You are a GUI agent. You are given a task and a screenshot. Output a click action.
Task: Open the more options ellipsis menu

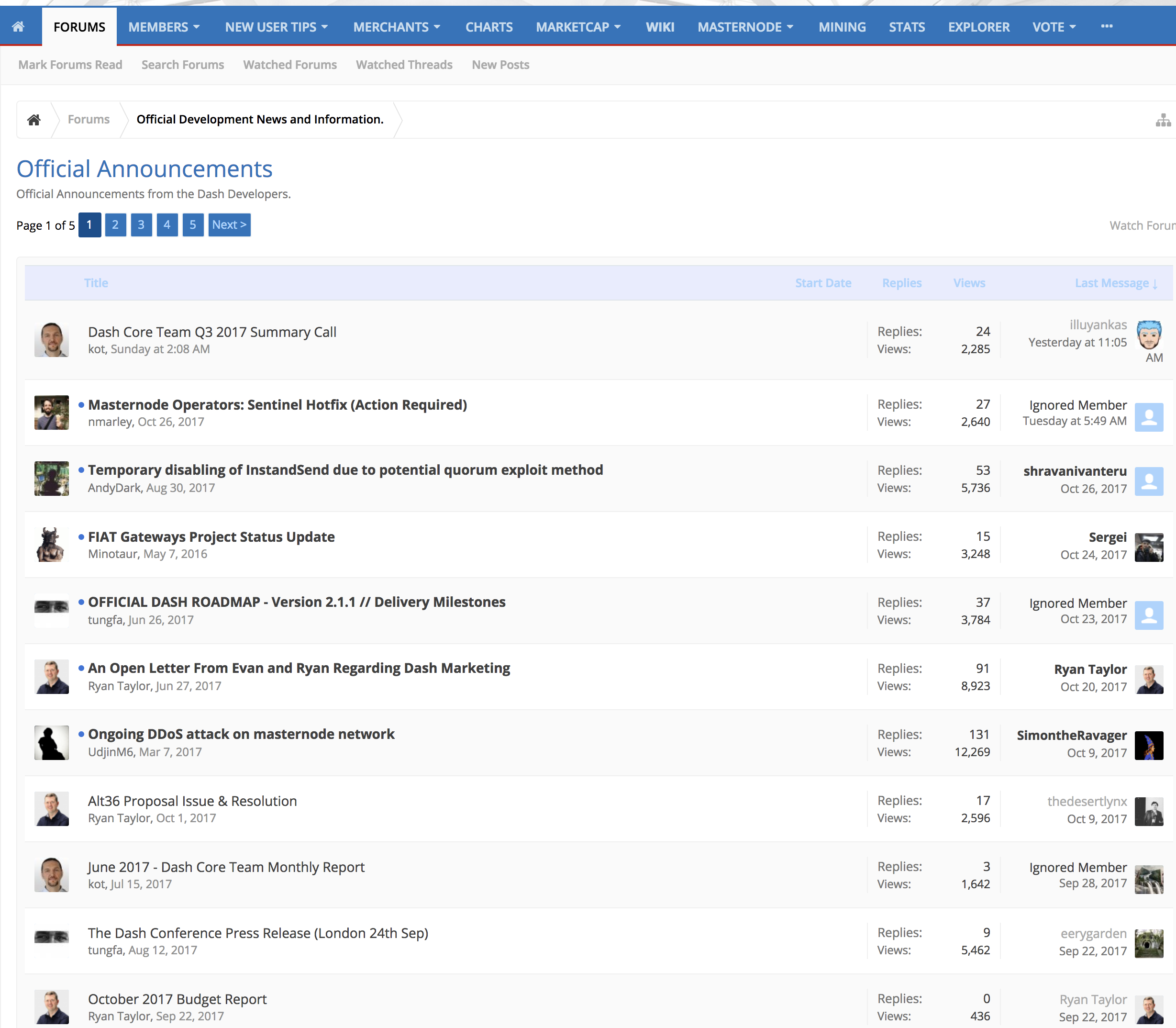click(x=1107, y=26)
